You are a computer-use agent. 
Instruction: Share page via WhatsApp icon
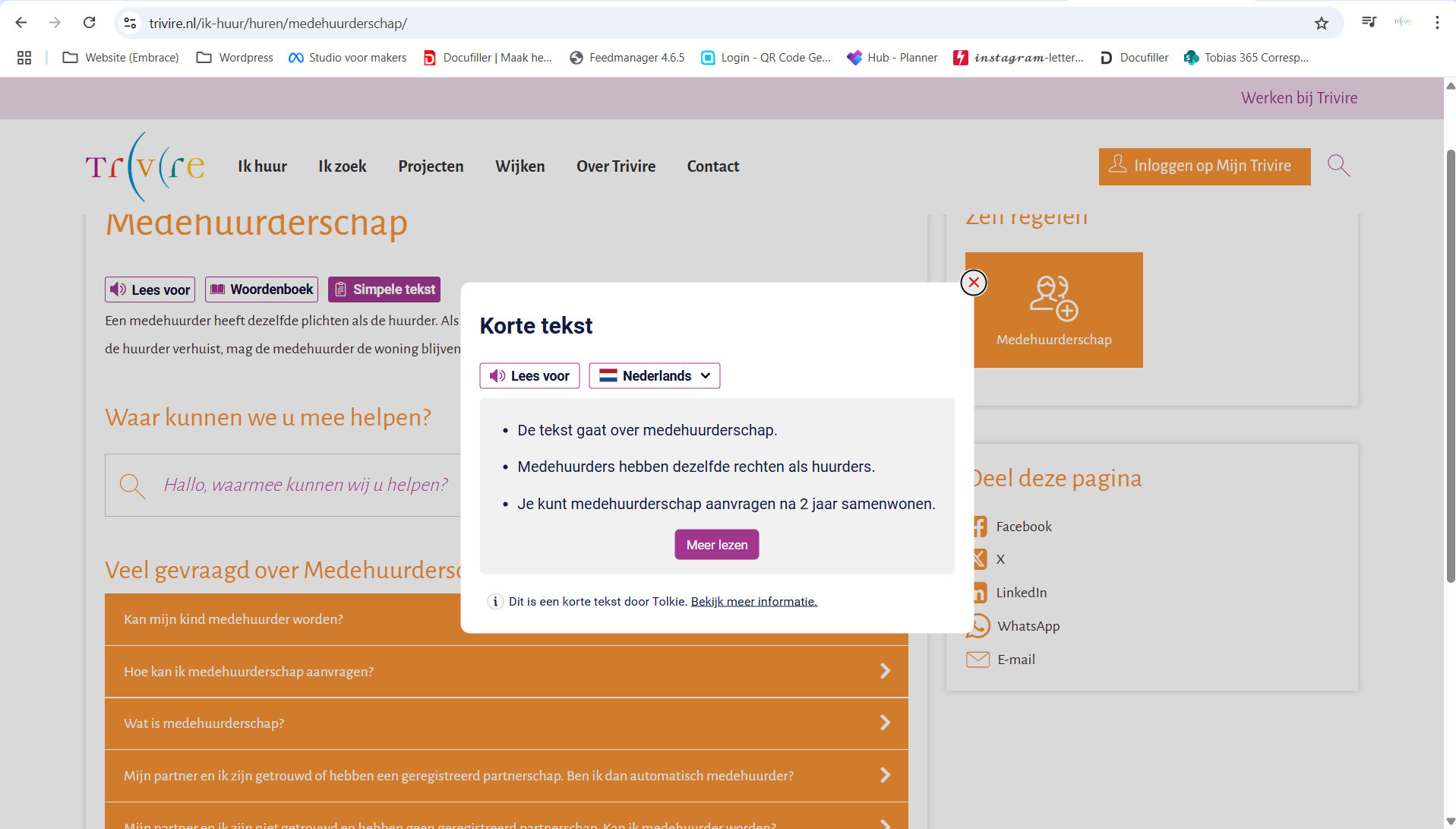pyautogui.click(x=979, y=626)
